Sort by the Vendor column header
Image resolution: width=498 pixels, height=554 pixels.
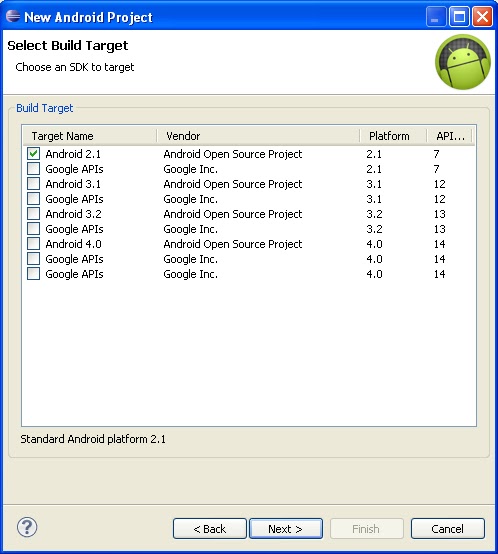(258, 136)
